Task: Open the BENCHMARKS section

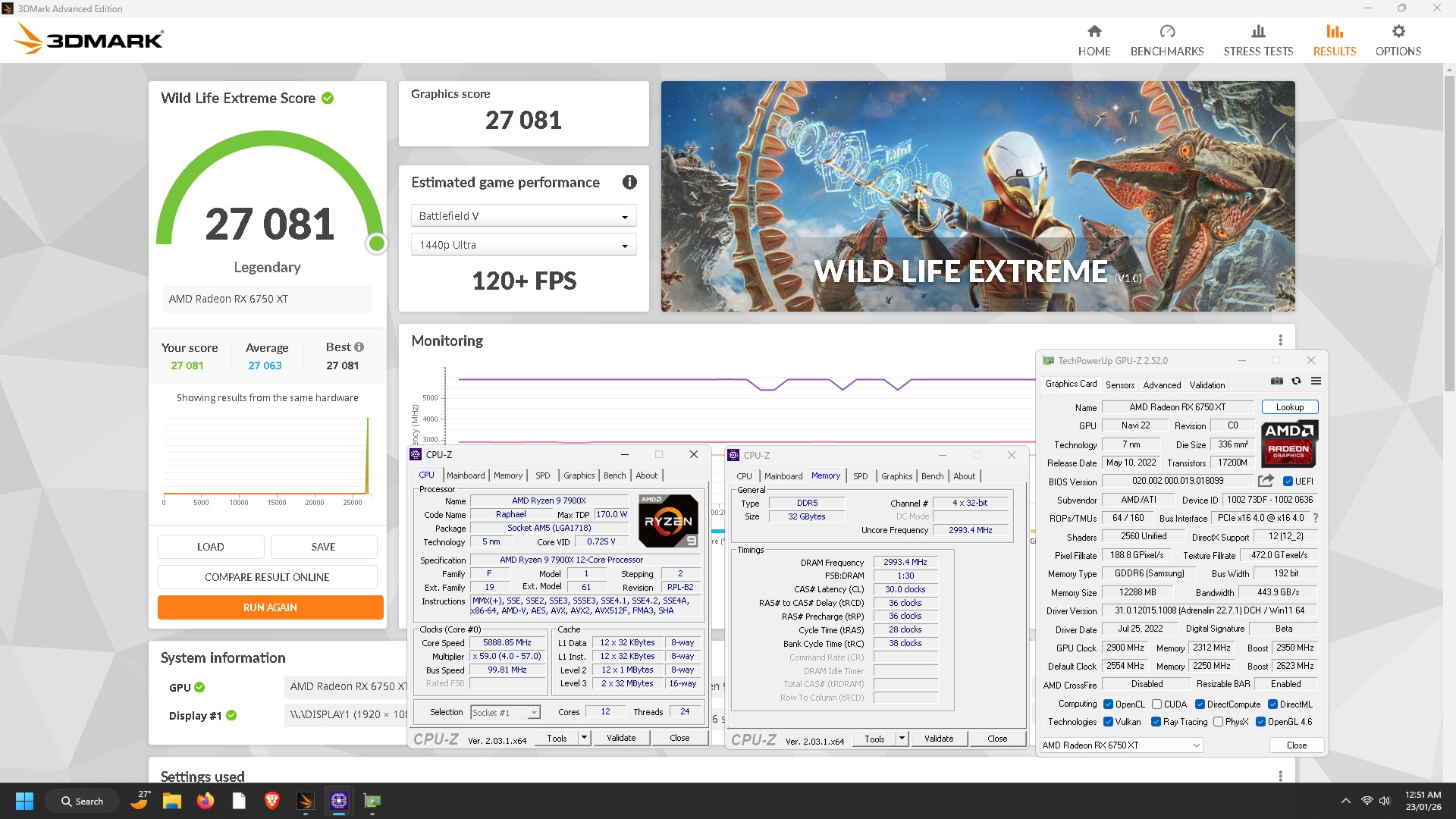Action: pyautogui.click(x=1166, y=40)
